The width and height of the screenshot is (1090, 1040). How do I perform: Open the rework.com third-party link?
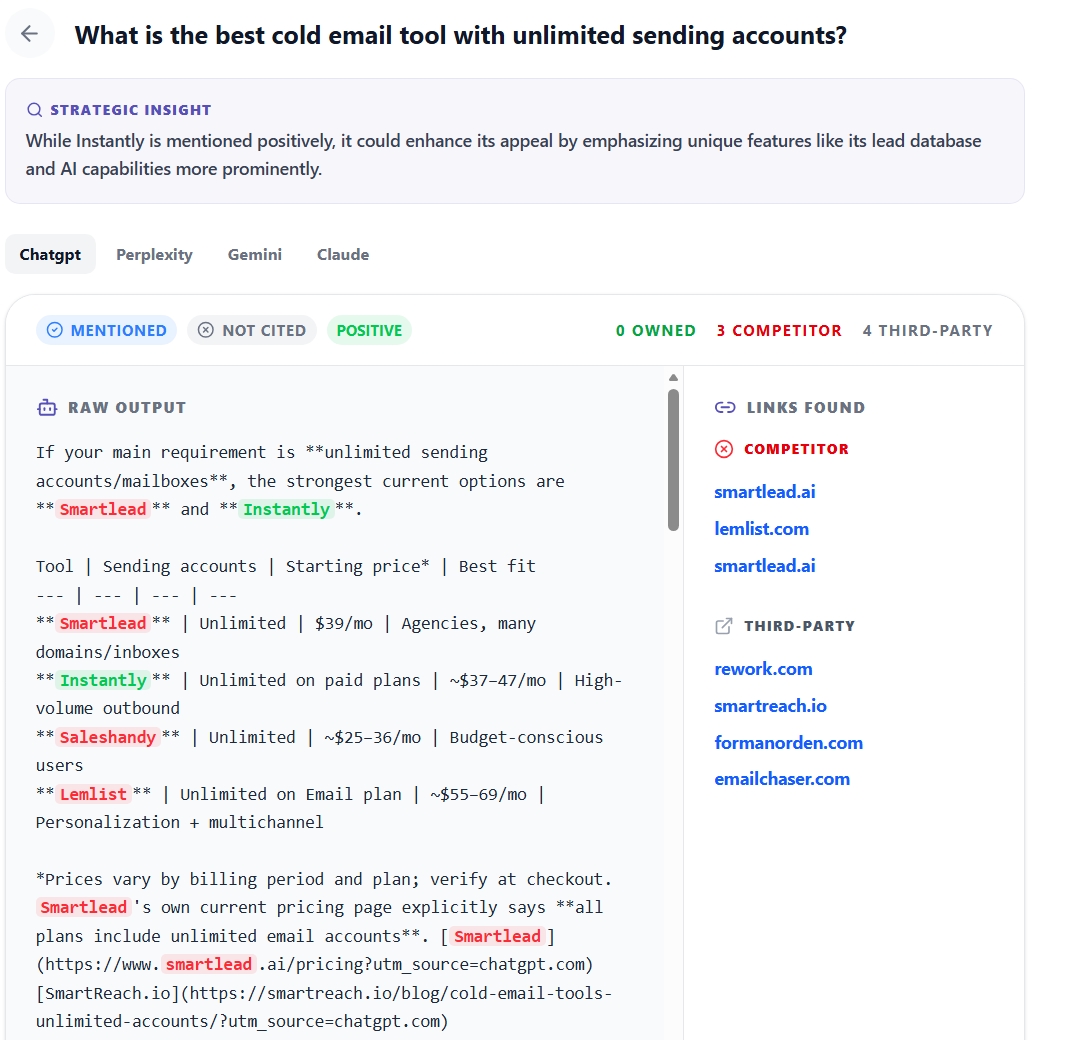coord(763,669)
